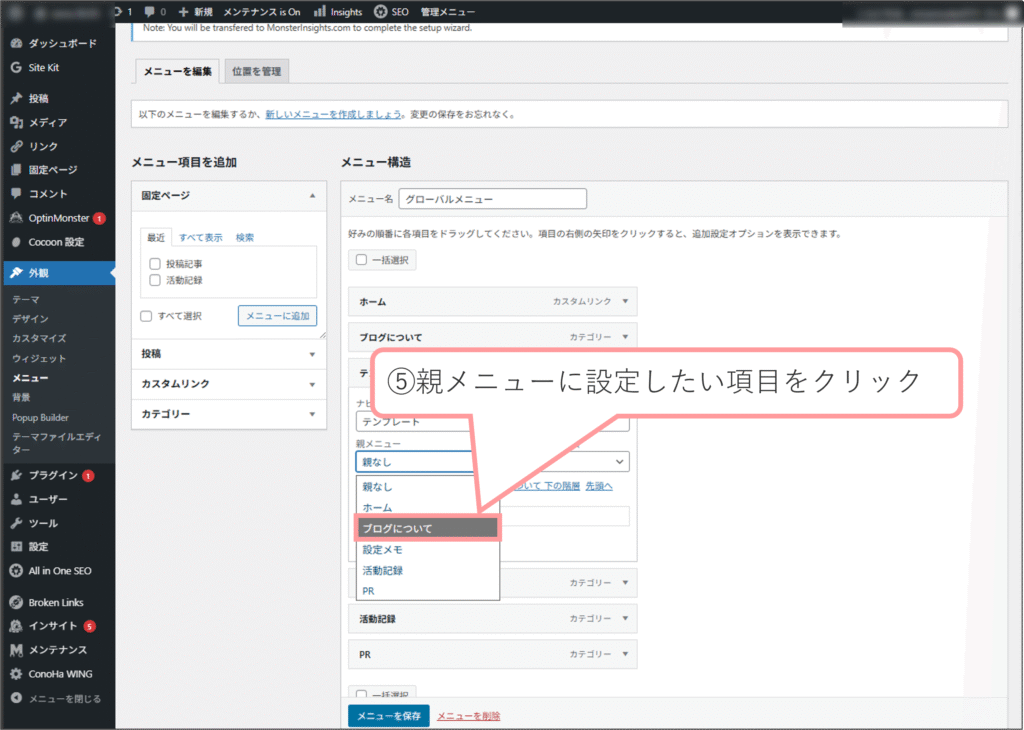Image resolution: width=1024 pixels, height=730 pixels.
Task: Switch to the 位置を管理 tab
Action: (x=256, y=71)
